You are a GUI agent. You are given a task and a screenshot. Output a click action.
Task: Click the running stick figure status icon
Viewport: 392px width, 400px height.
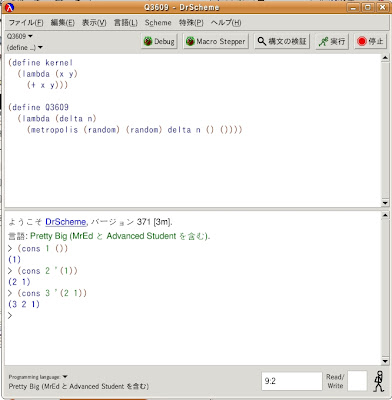tap(379, 381)
